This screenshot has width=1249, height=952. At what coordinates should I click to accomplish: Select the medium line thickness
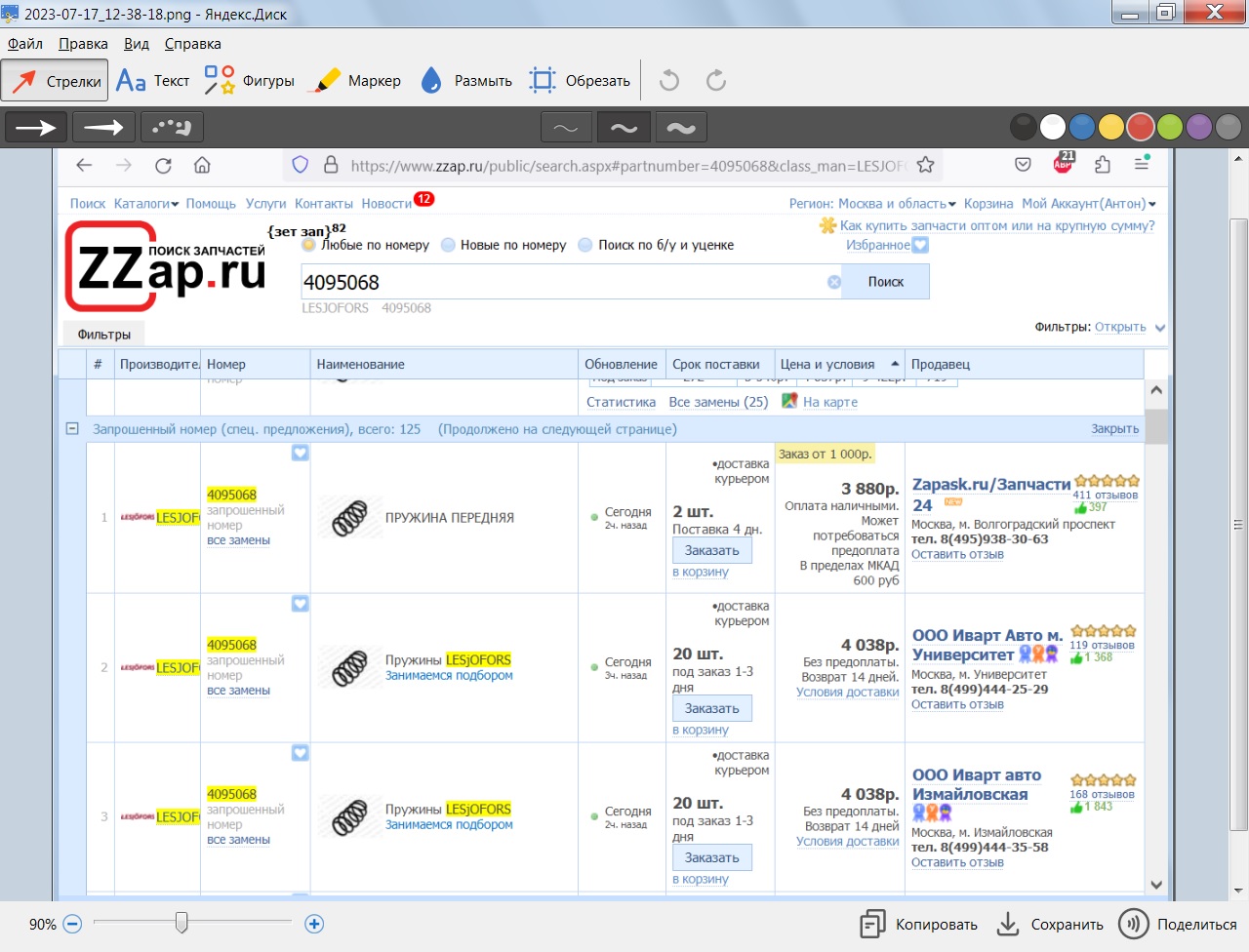[x=624, y=128]
